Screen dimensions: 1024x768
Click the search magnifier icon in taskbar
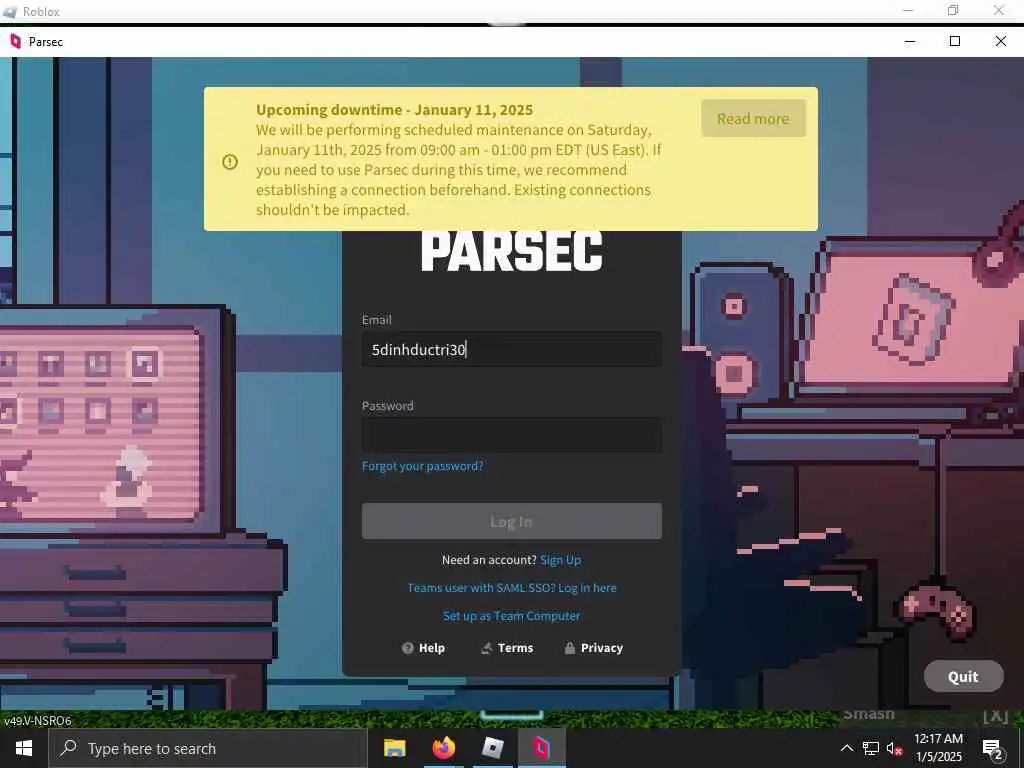[x=69, y=748]
